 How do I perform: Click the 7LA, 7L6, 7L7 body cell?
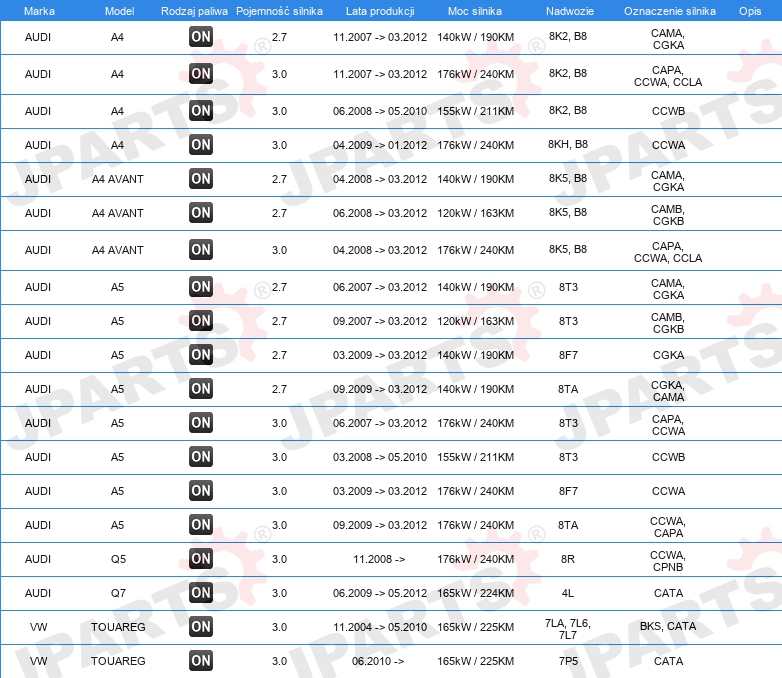568,629
